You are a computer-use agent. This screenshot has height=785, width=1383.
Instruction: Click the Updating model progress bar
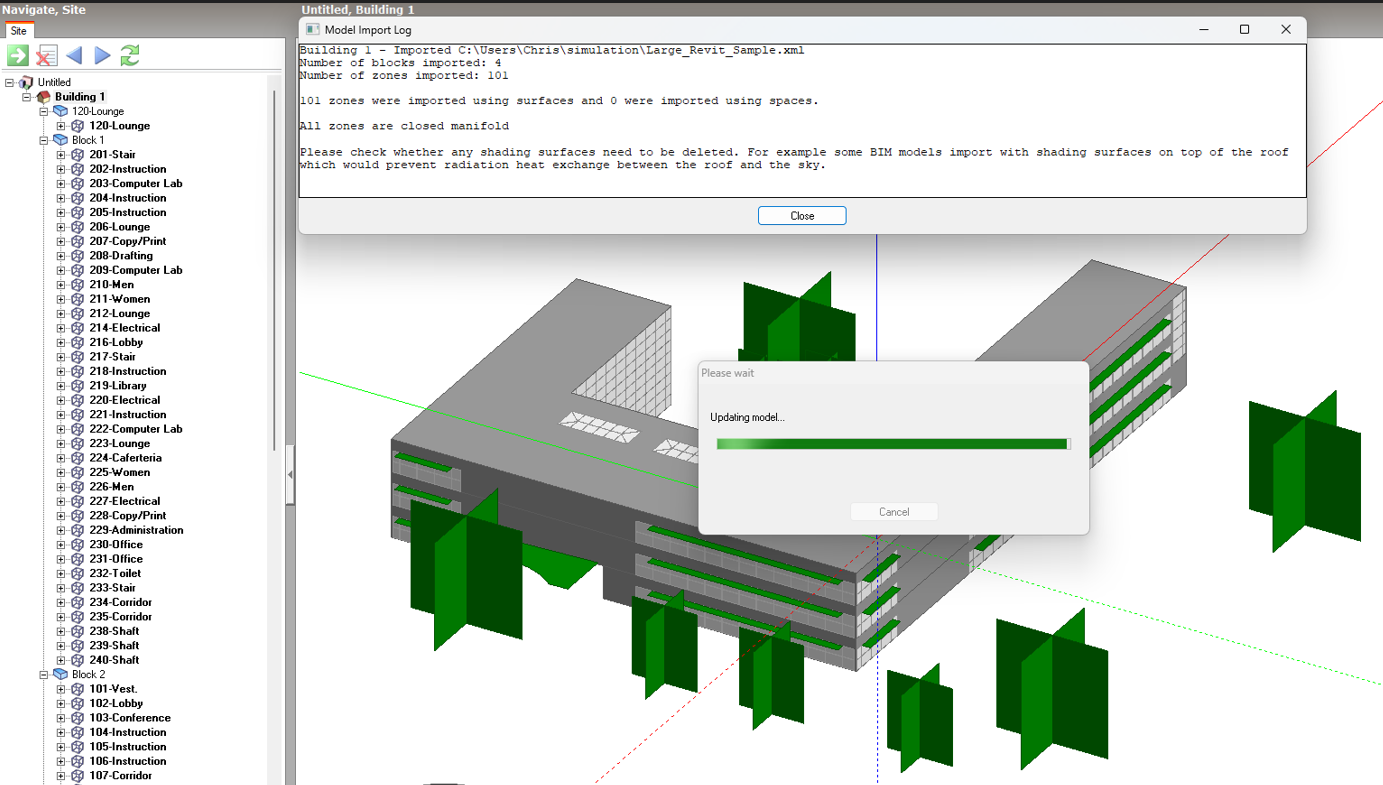[893, 444]
